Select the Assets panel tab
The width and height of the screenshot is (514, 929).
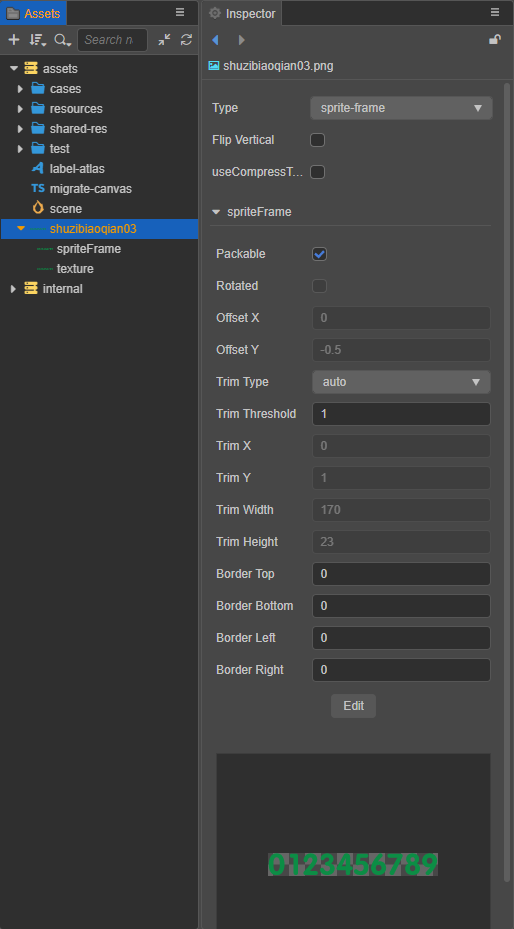pyautogui.click(x=34, y=13)
